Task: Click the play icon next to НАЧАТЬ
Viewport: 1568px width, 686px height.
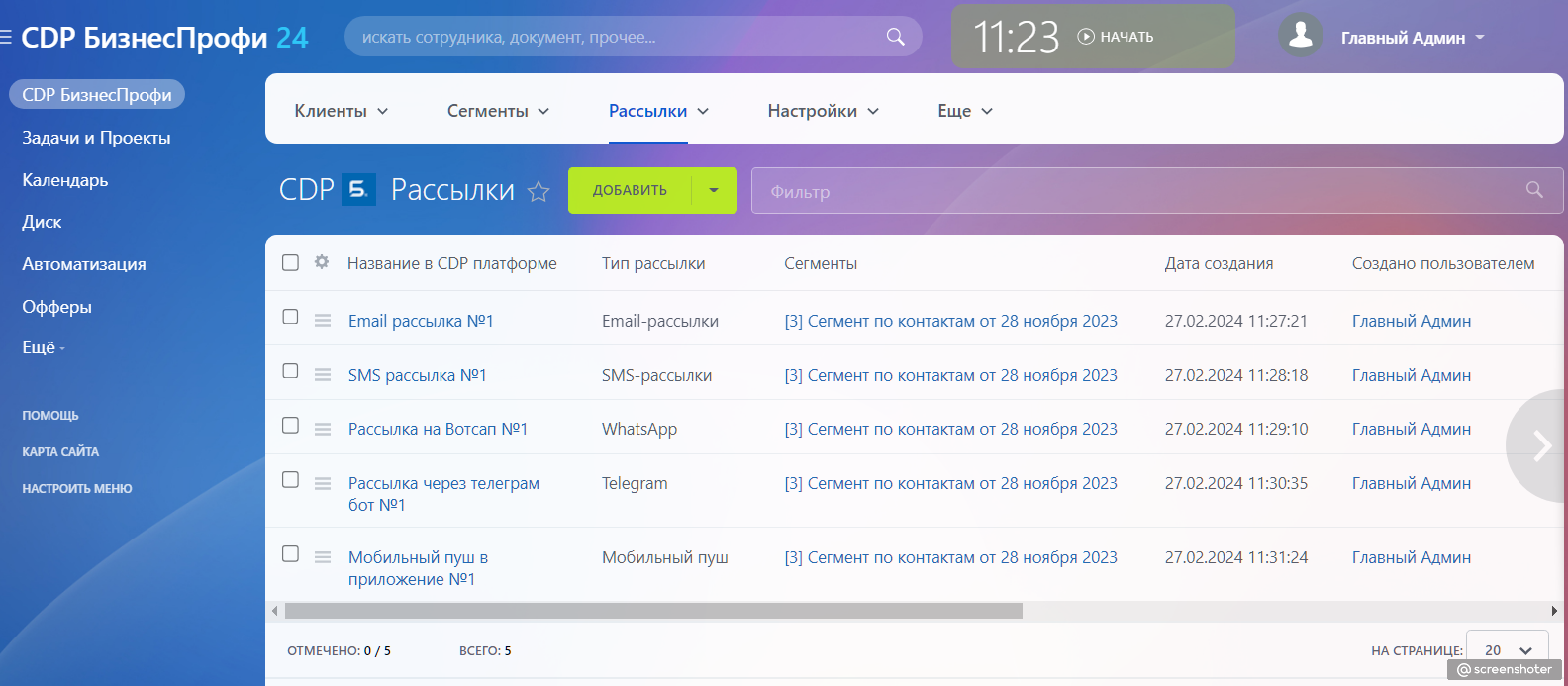Action: (1086, 37)
